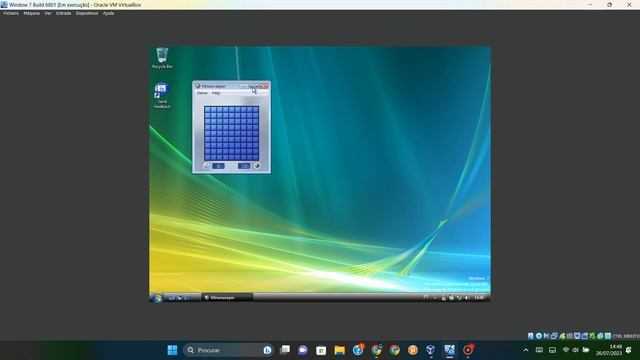Open the red circular app on the taskbar

click(x=468, y=350)
